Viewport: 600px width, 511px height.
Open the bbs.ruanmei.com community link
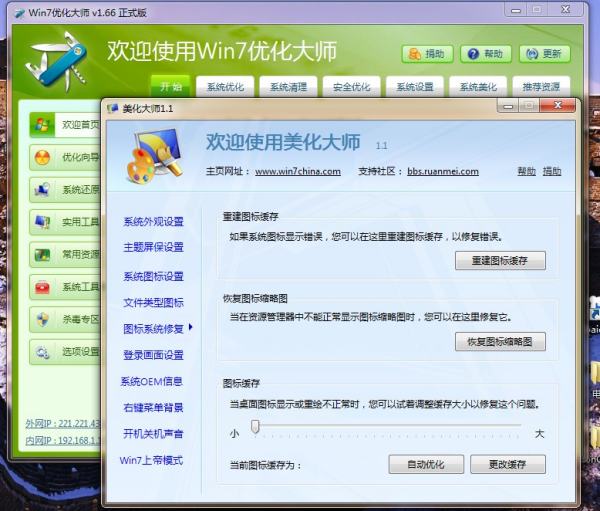[x=443, y=171]
